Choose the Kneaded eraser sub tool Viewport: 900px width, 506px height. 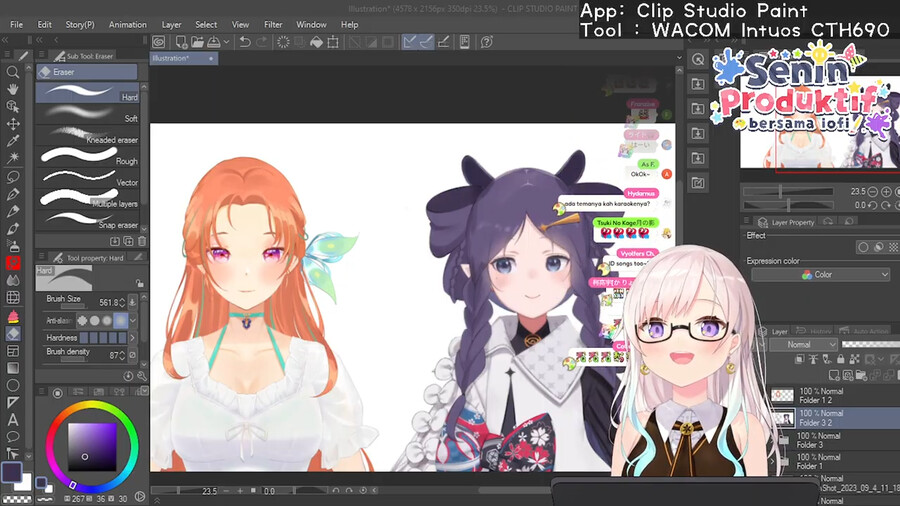90,139
